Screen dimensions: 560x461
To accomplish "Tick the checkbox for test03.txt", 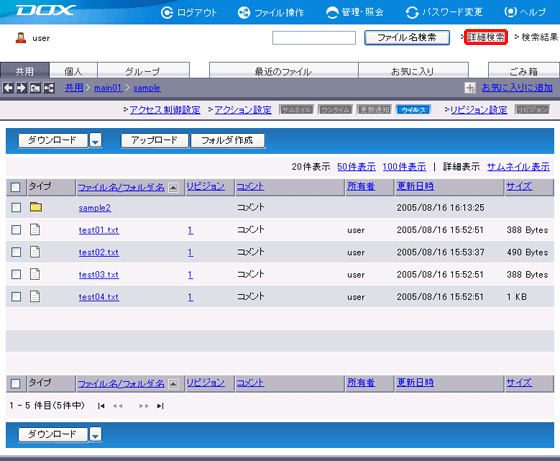I will coord(16,274).
